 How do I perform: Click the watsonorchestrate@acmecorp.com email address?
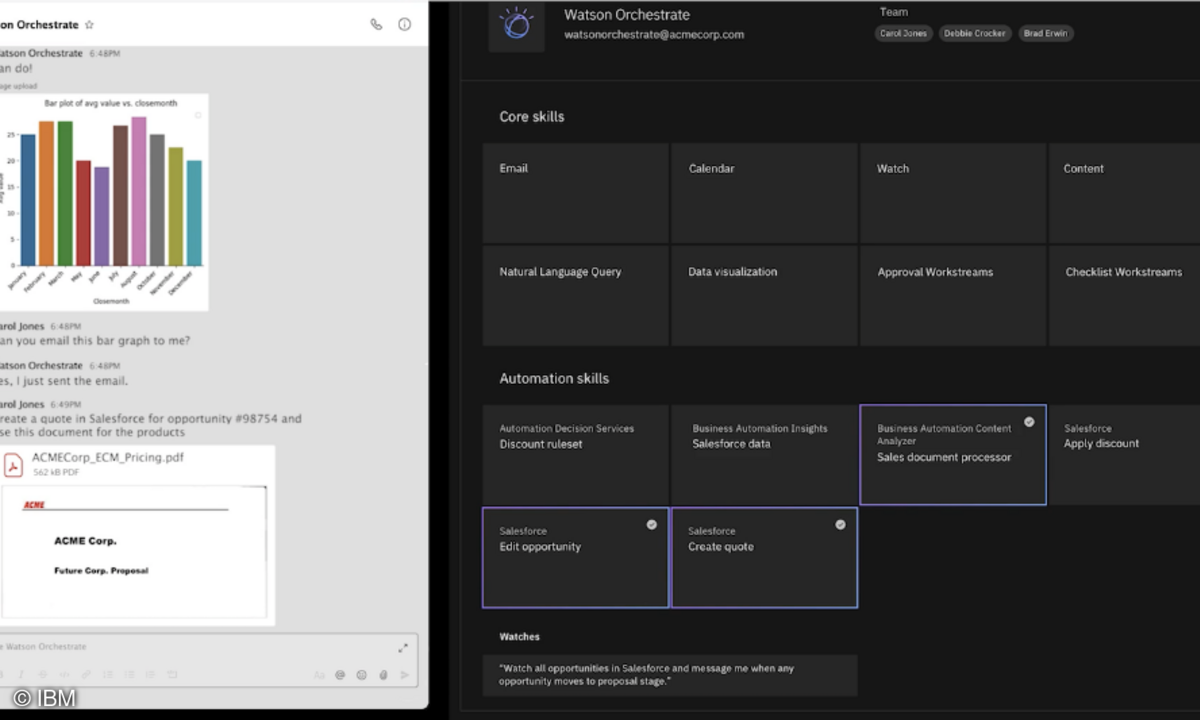654,34
